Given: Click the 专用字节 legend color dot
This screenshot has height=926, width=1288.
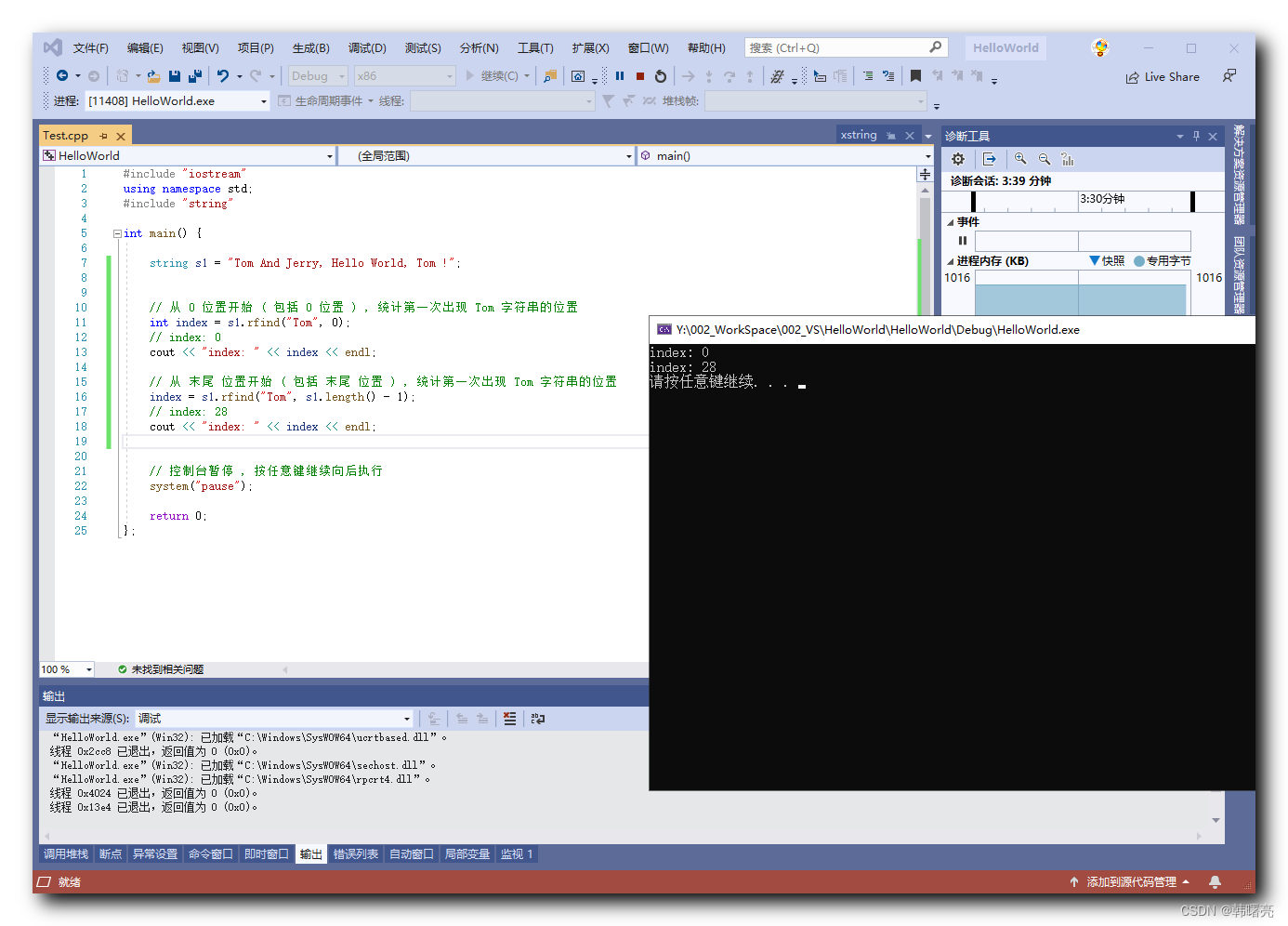Looking at the screenshot, I should (x=1139, y=261).
